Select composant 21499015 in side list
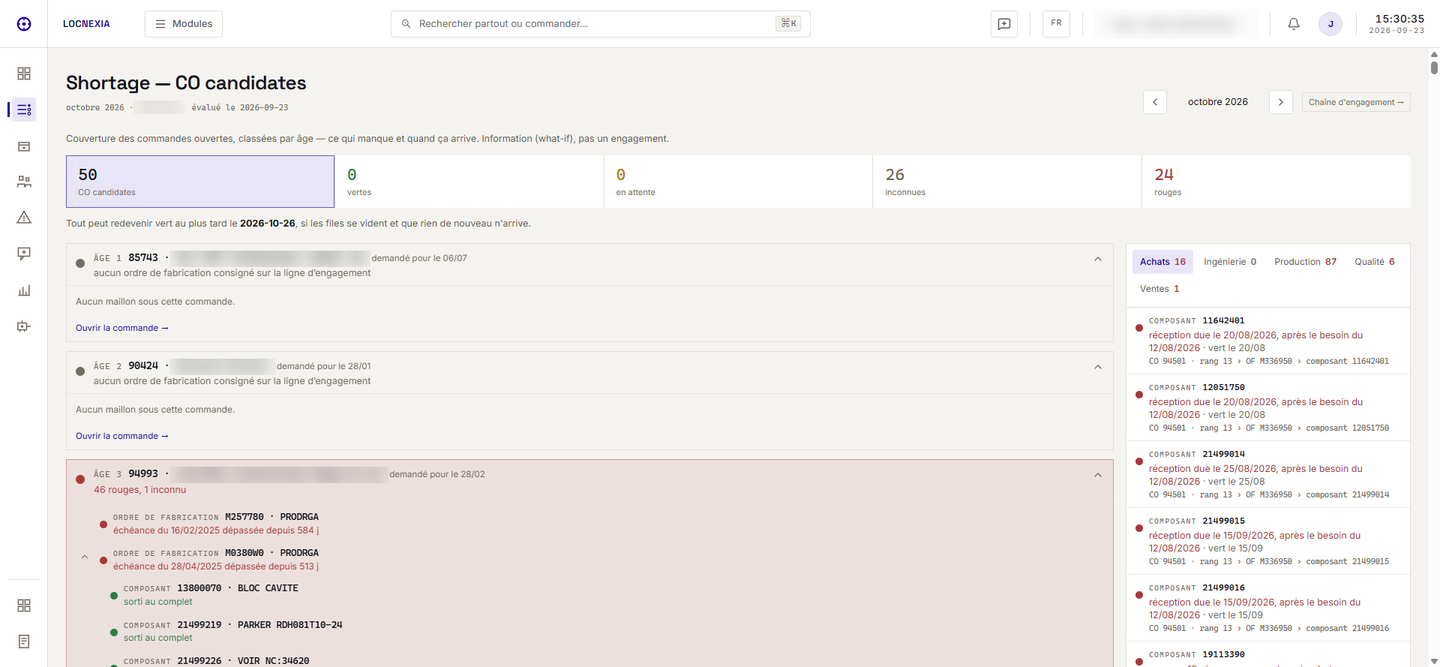This screenshot has width=1440, height=667. click(1268, 541)
